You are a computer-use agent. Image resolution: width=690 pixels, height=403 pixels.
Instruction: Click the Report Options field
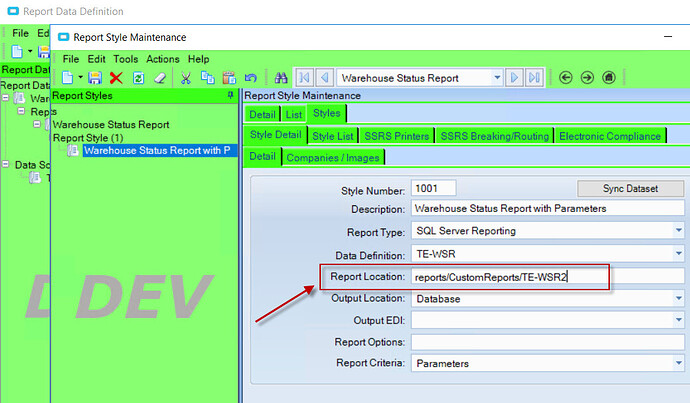pos(547,342)
